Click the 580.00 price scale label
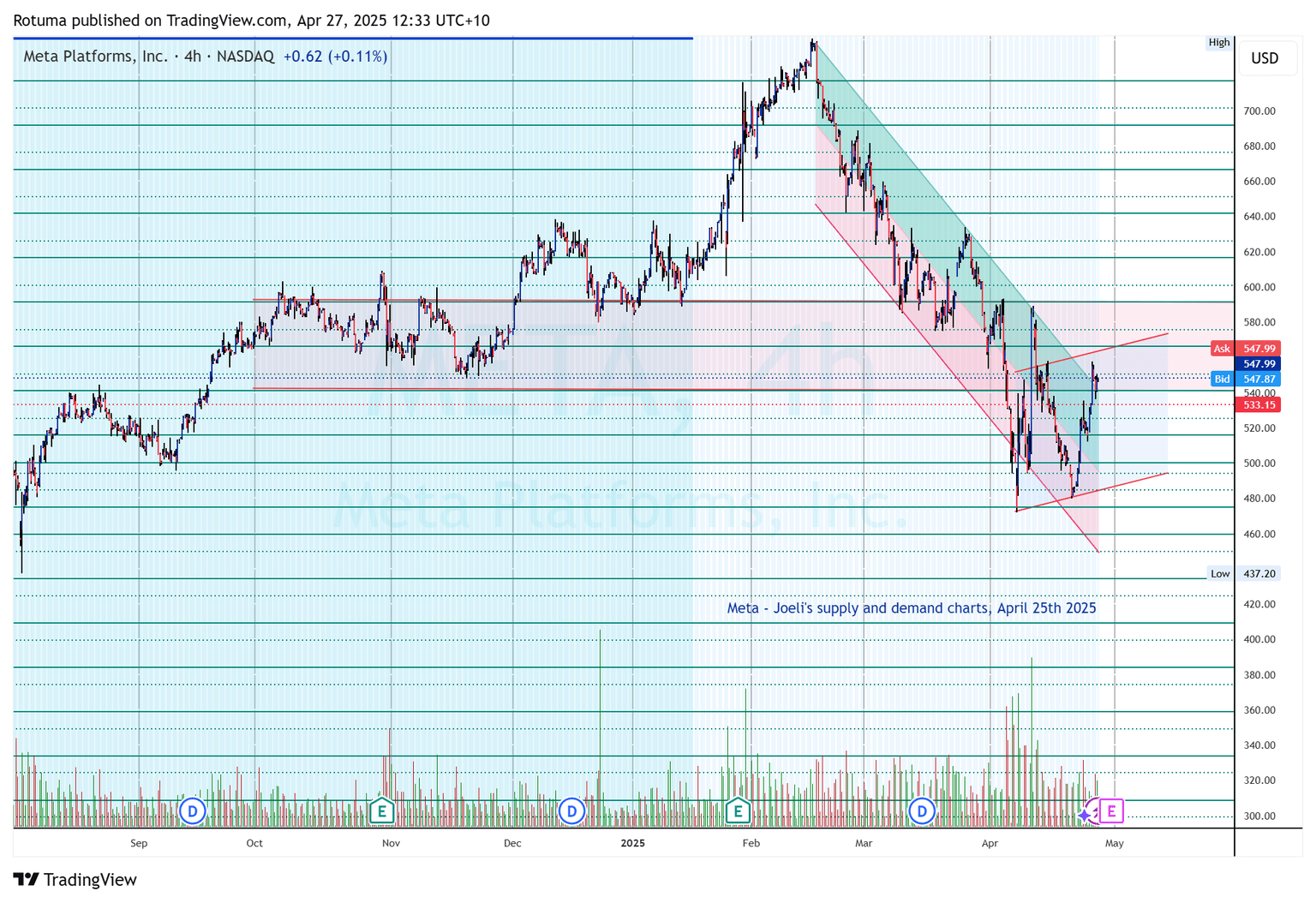Screen dimensions: 1316x903 [x=1259, y=323]
